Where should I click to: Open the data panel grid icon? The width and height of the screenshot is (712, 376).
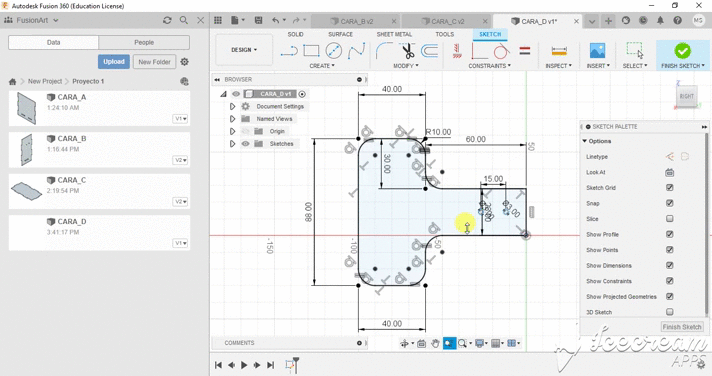[218, 20]
